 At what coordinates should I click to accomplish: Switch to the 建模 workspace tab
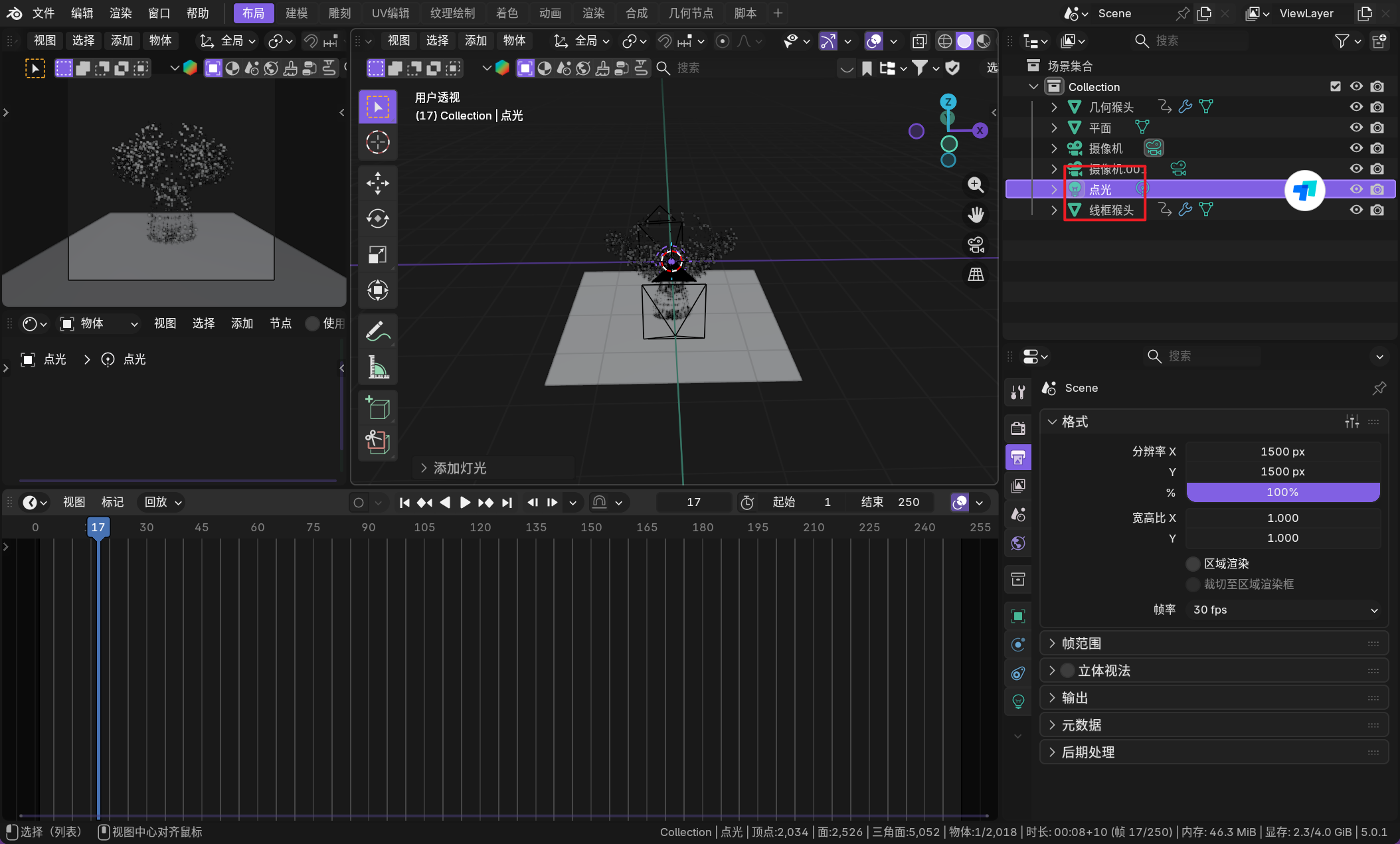point(296,13)
